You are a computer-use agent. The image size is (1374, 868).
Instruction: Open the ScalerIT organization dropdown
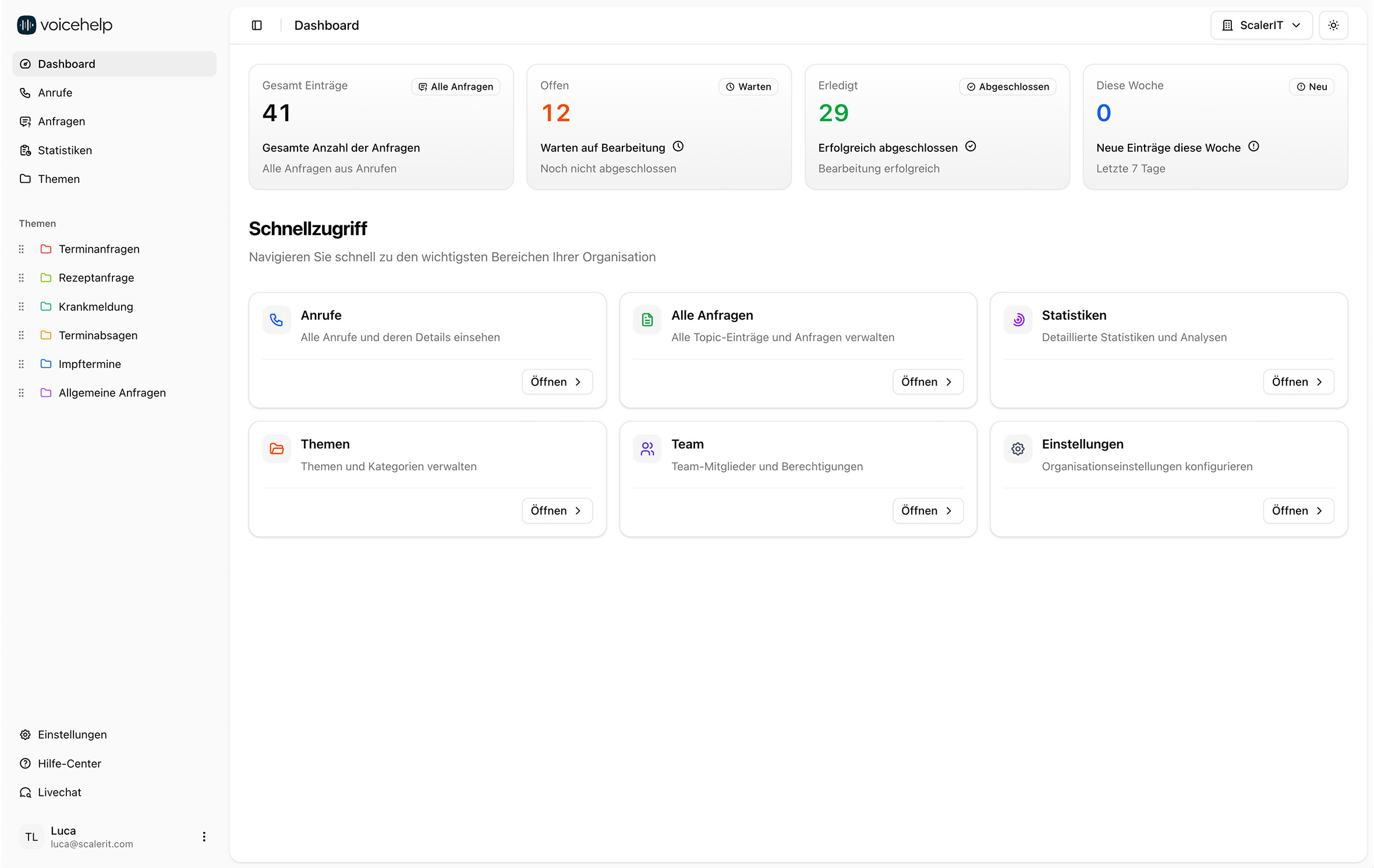click(1260, 25)
